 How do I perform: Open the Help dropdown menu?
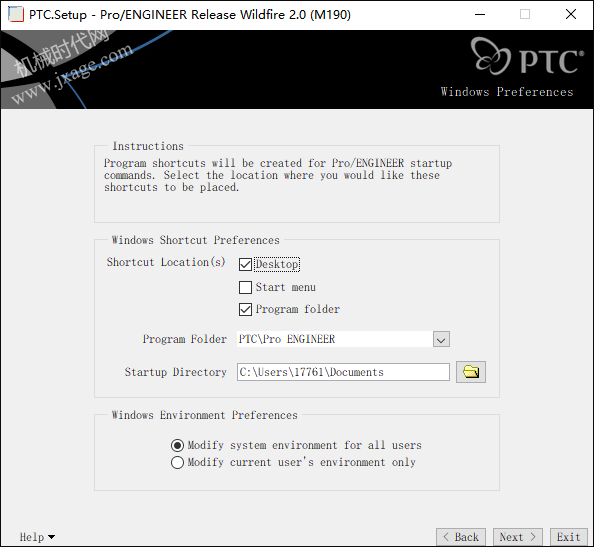37,537
